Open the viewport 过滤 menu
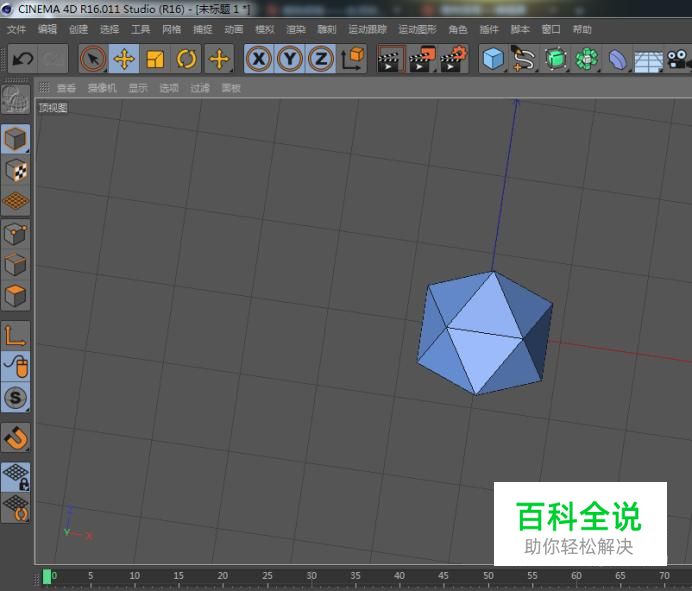 click(x=200, y=88)
